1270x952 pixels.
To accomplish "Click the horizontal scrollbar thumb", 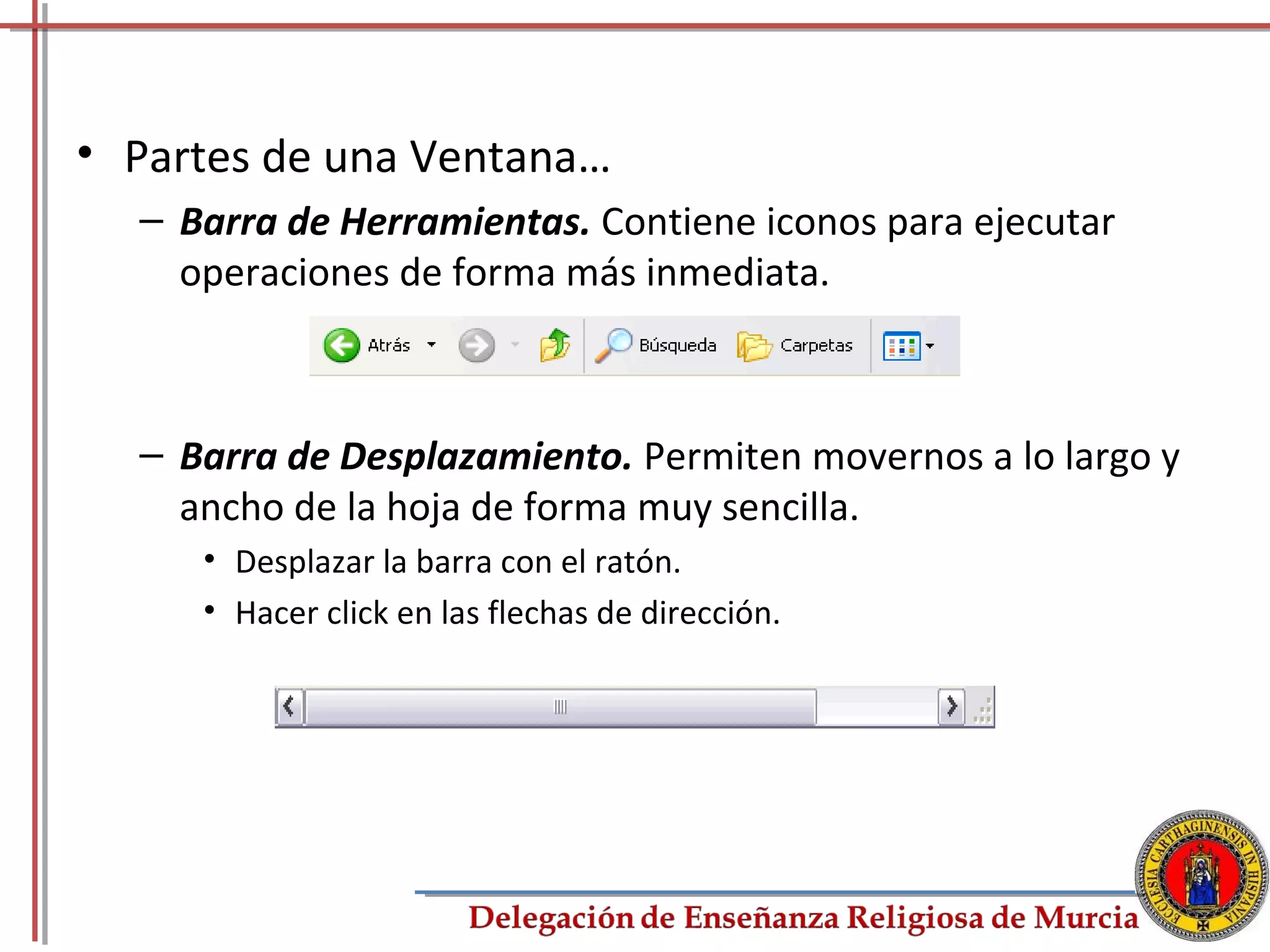I will click(x=561, y=707).
